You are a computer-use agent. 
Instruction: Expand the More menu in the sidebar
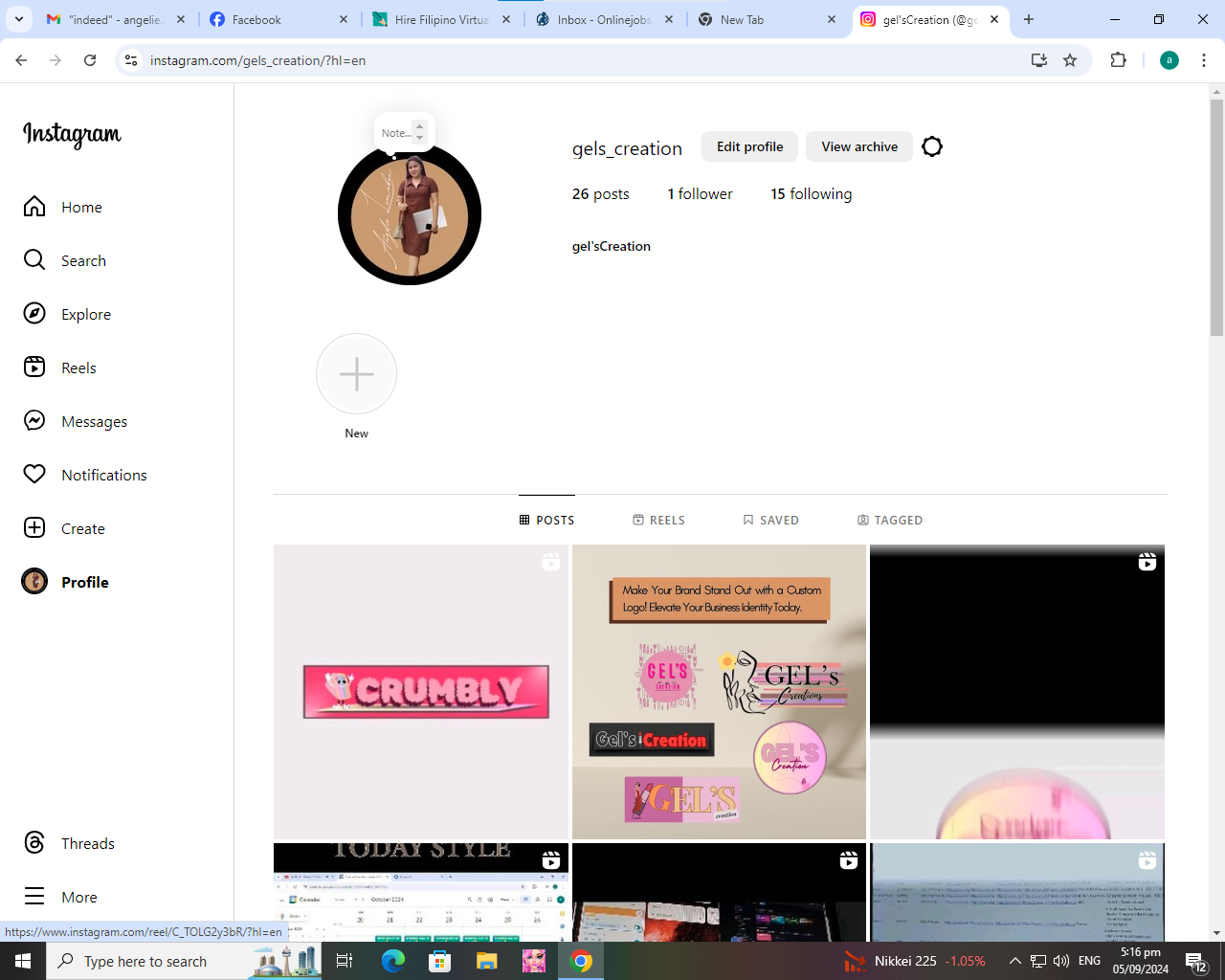pyautogui.click(x=78, y=897)
